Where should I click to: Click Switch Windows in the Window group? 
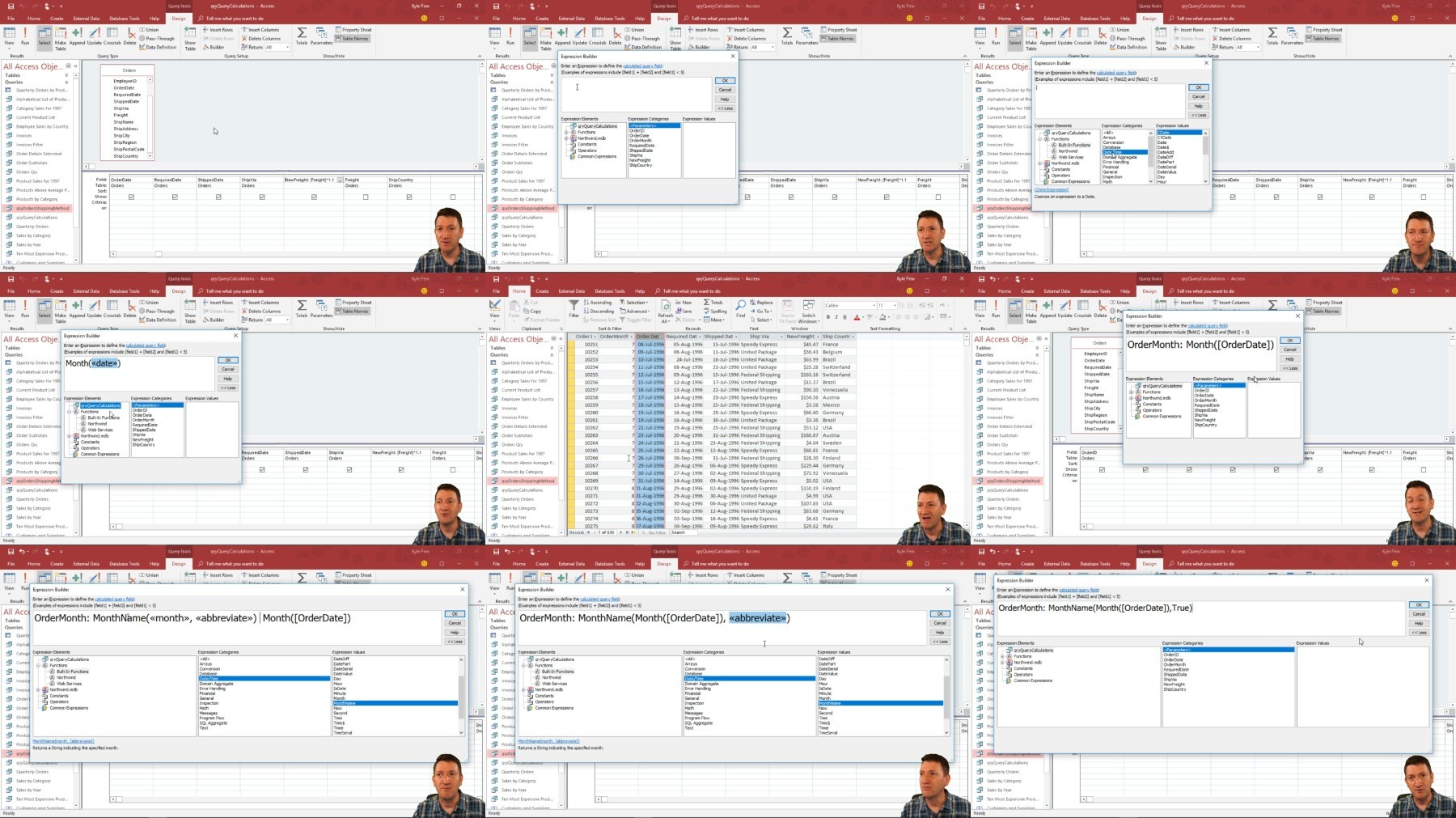point(808,310)
